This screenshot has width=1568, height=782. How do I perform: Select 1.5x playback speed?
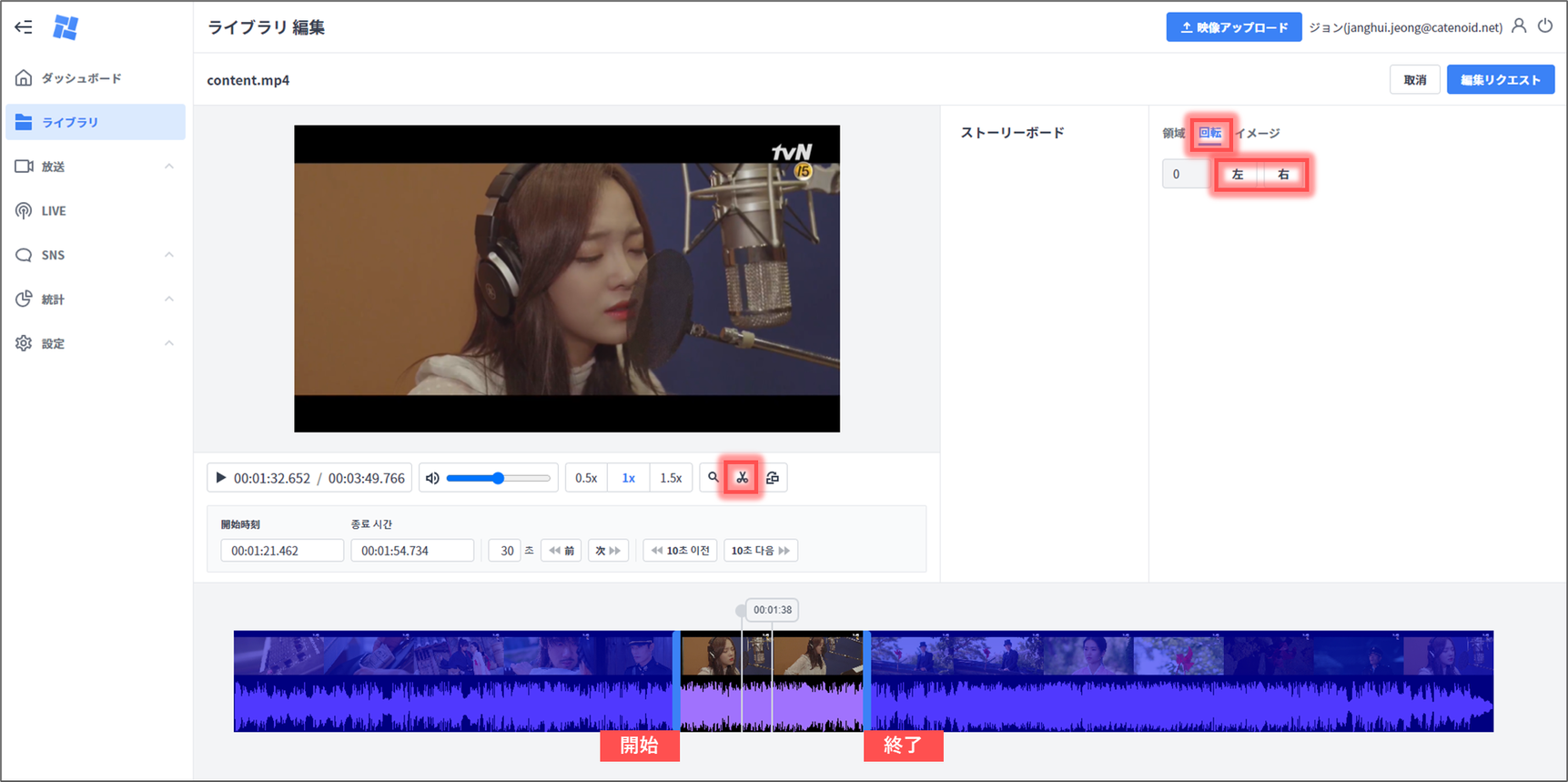tap(671, 478)
